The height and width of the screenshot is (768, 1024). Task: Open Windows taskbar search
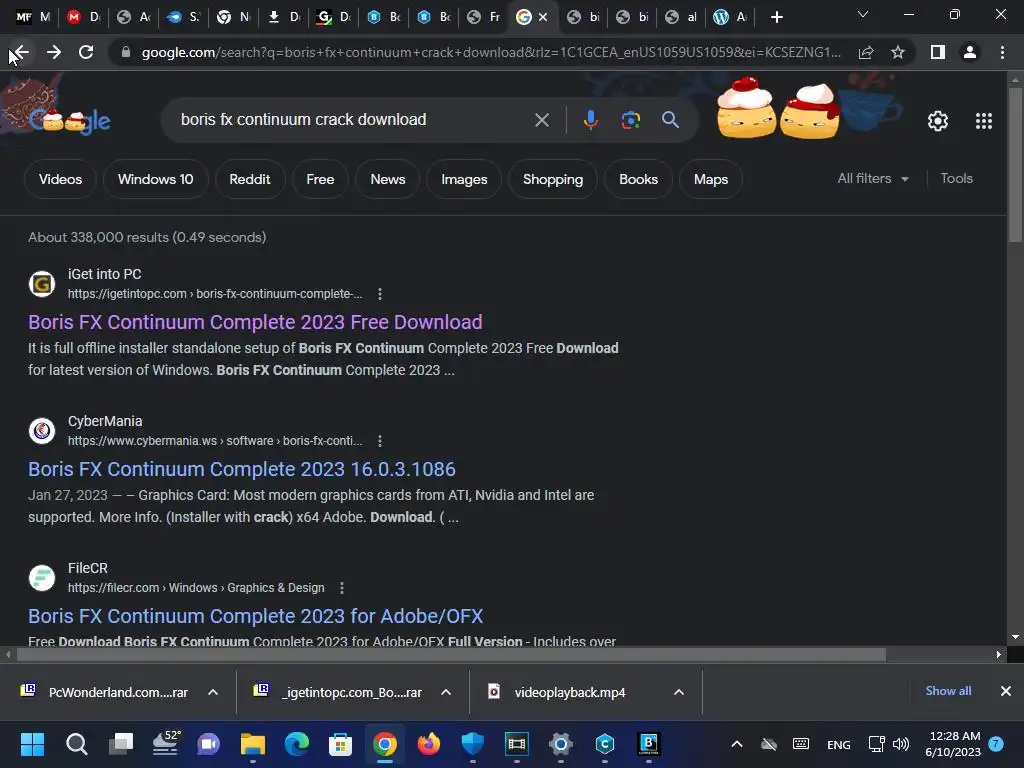(x=76, y=744)
